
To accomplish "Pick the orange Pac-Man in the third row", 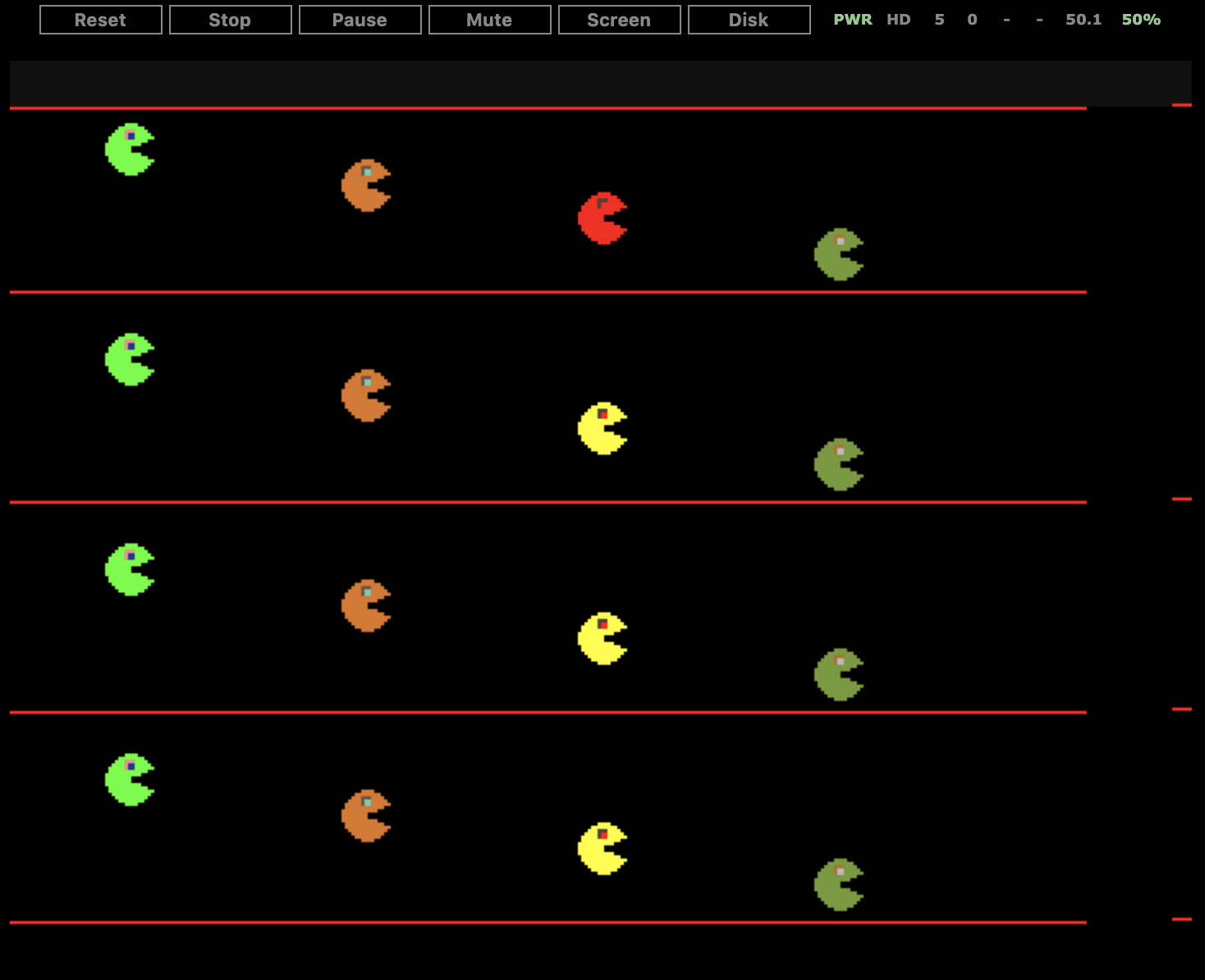I will (366, 606).
